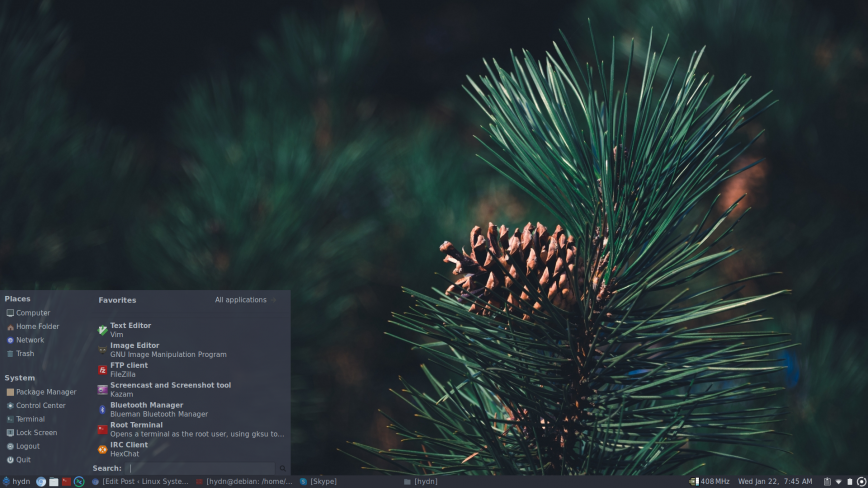The width and height of the screenshot is (868, 488).
Task: Open Network in Places list
Action: [25, 340]
